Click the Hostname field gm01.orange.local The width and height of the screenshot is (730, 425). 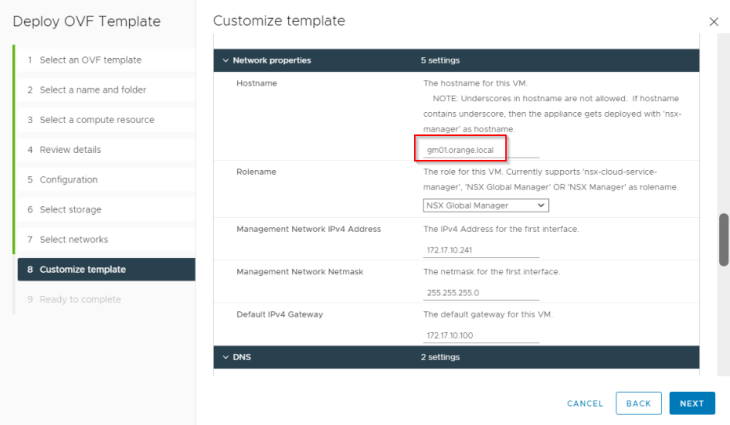(x=481, y=150)
